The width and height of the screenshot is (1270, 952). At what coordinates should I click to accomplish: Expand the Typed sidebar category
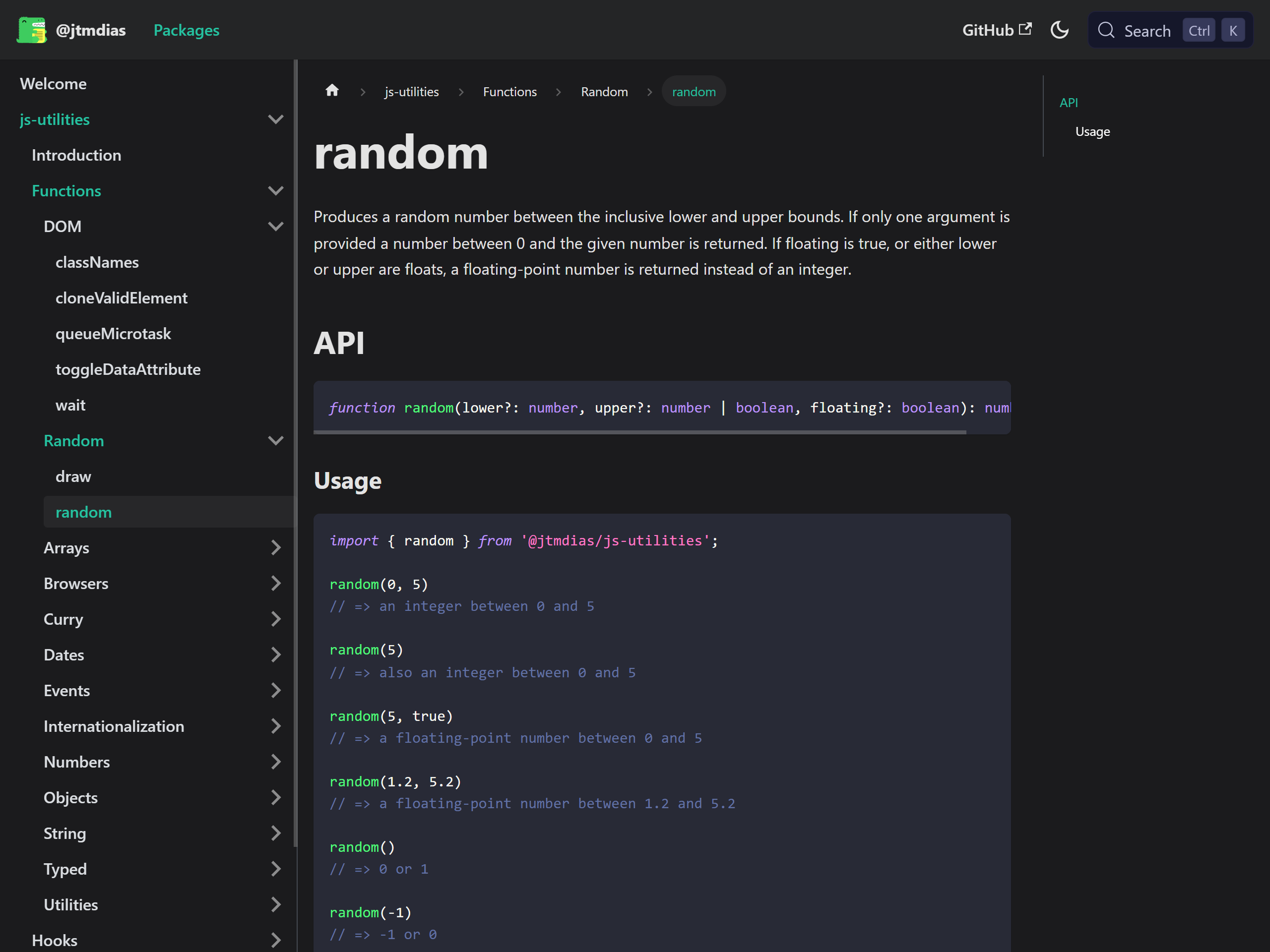[276, 869]
